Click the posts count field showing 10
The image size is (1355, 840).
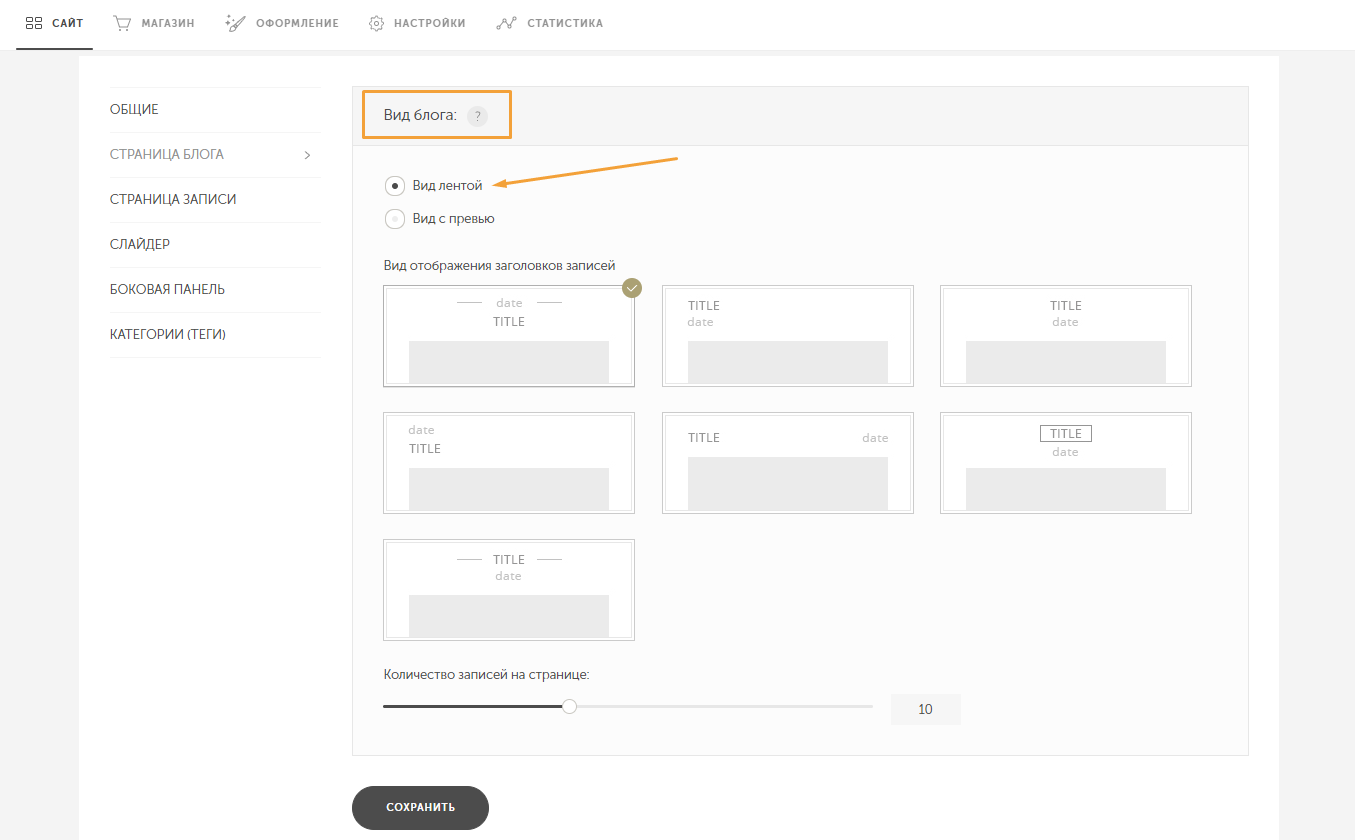coord(925,709)
